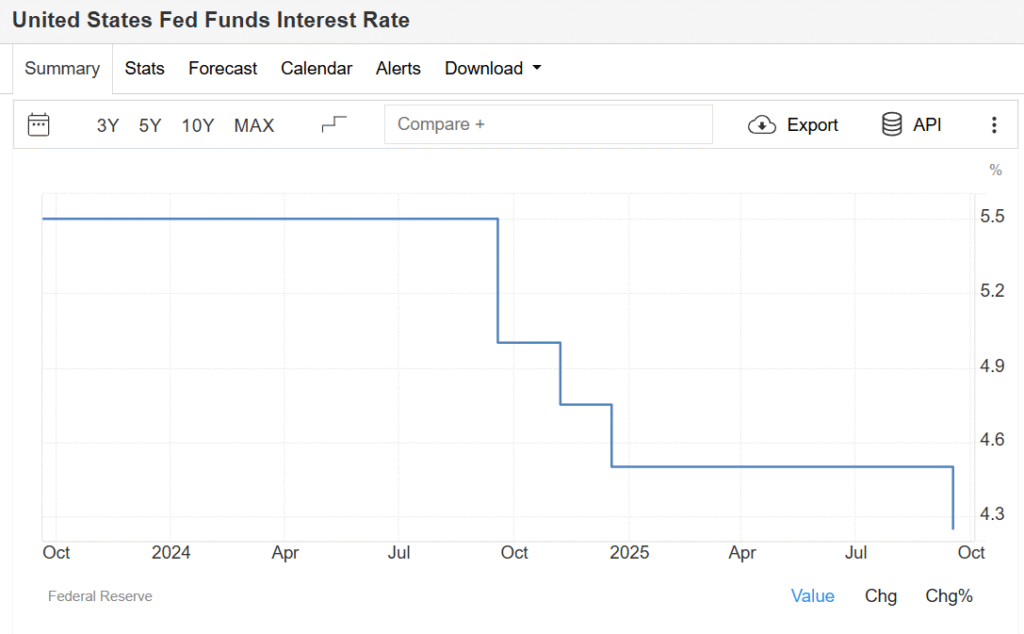This screenshot has height=634, width=1024.
Task: Open the Calendar tab
Action: pos(316,68)
